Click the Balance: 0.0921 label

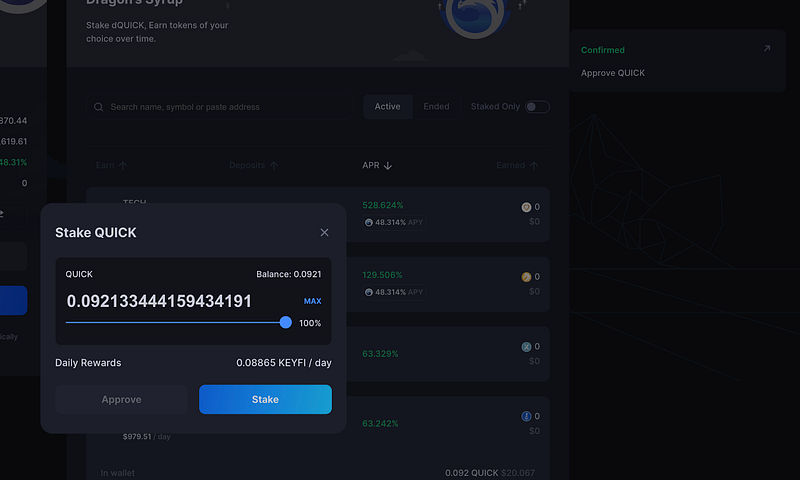(289, 274)
